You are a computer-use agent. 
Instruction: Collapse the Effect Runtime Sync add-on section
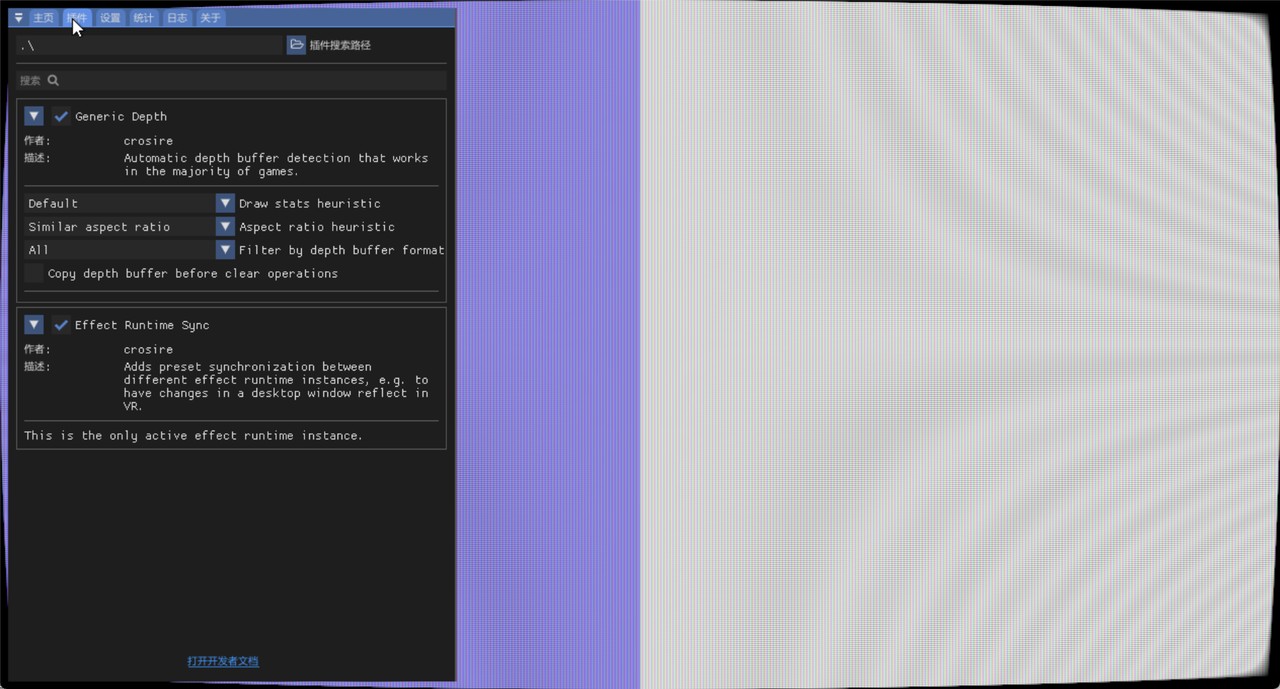34,325
